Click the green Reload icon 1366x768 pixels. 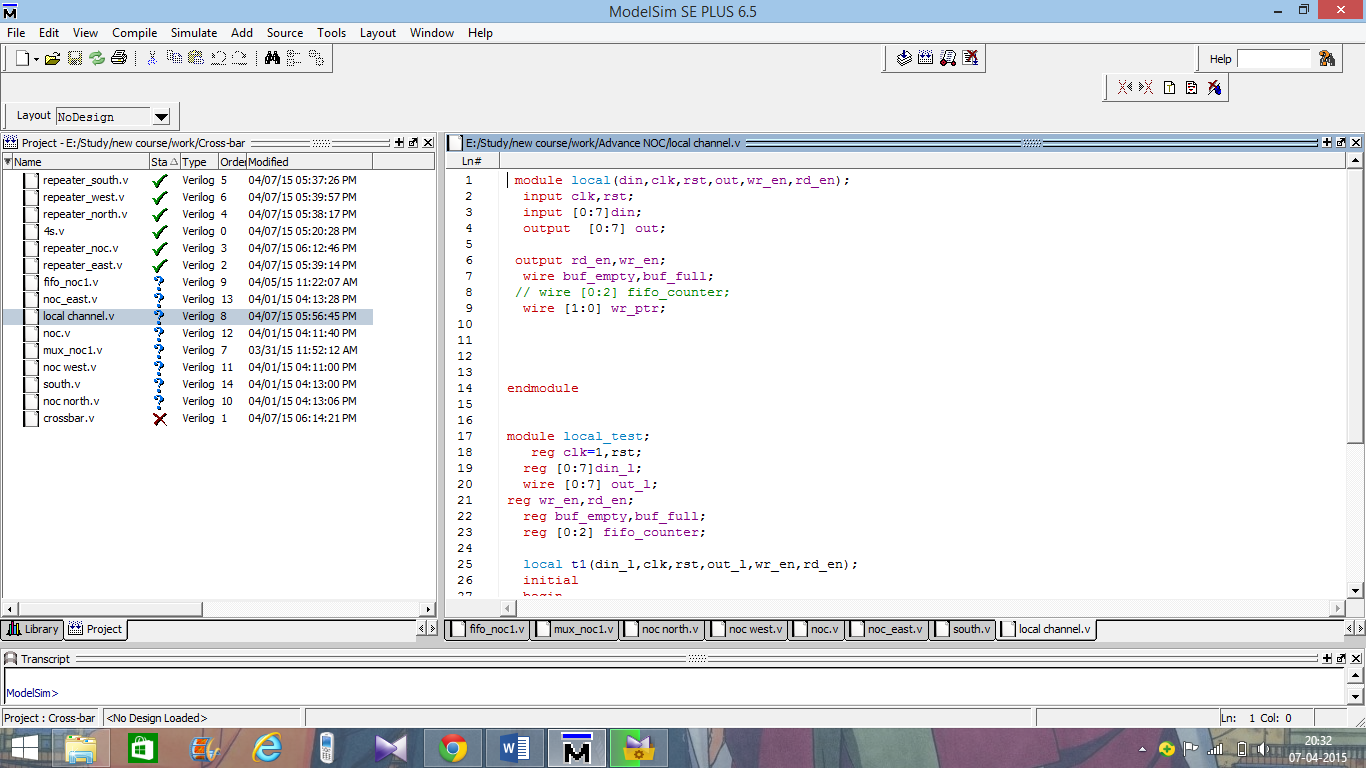click(97, 58)
